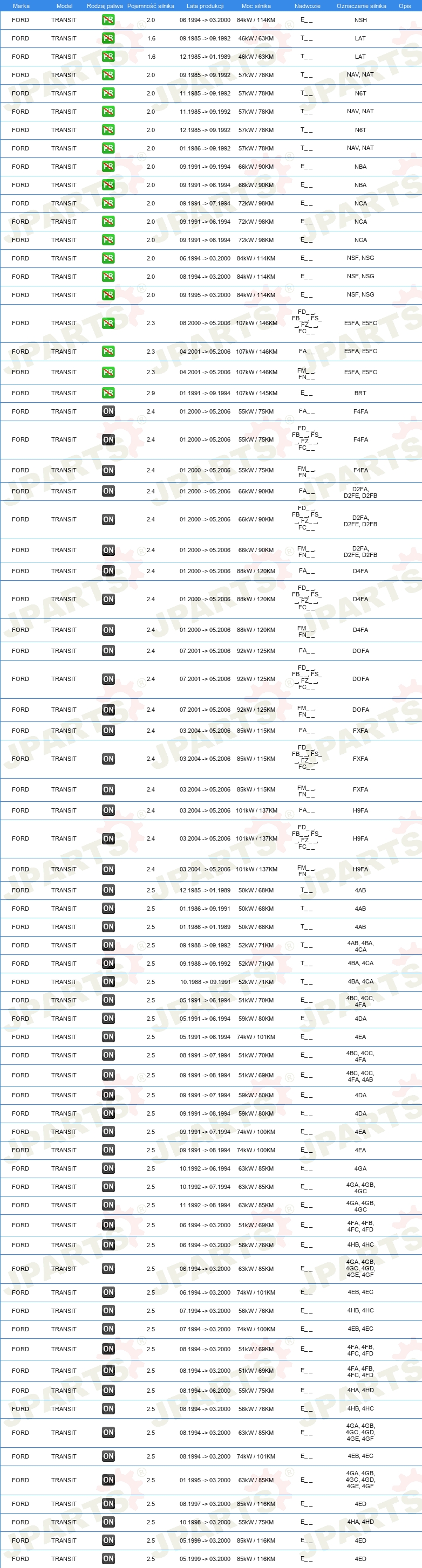
Task: Click the engine code NSH cell
Action: point(360,20)
